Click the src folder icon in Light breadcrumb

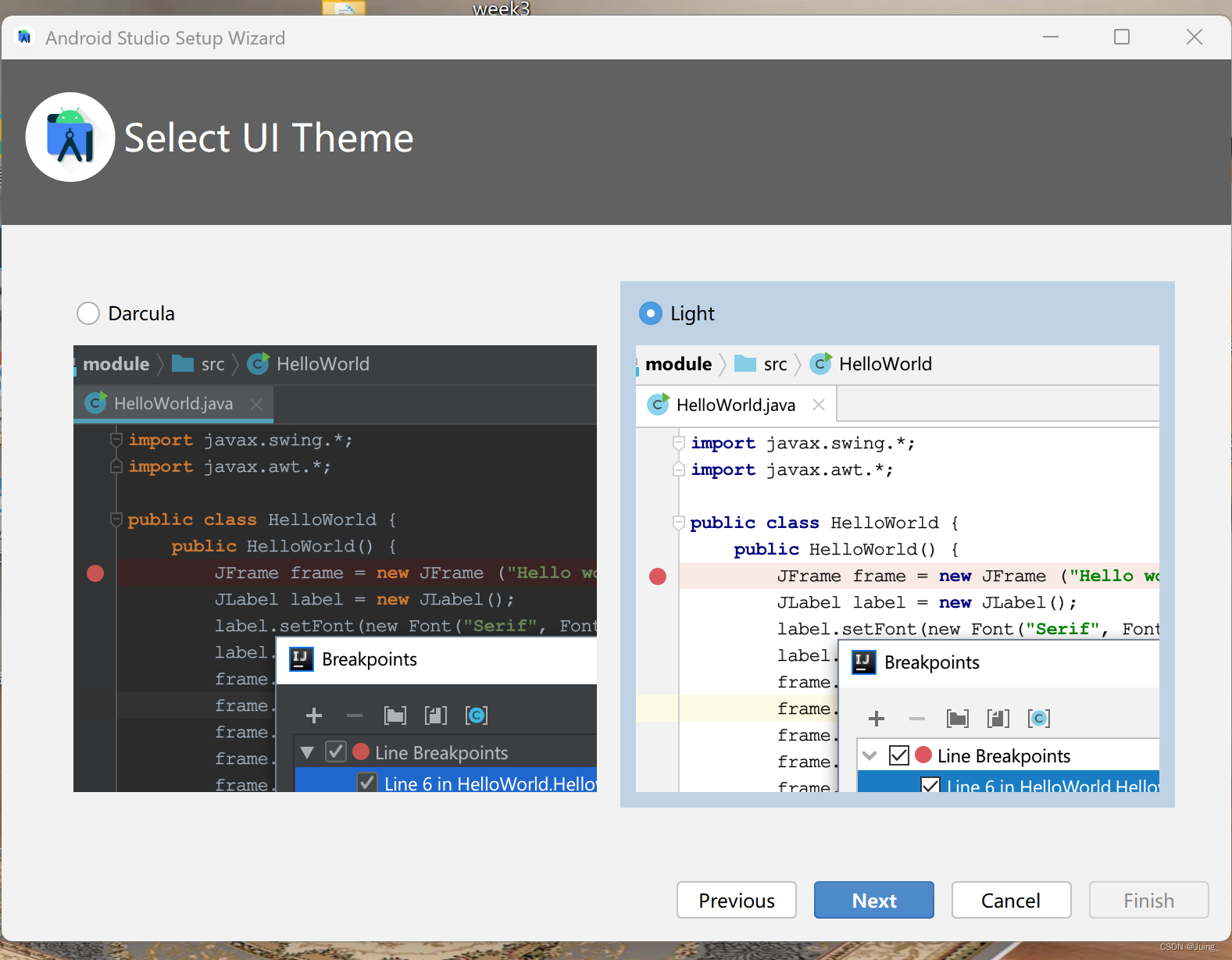(x=745, y=363)
